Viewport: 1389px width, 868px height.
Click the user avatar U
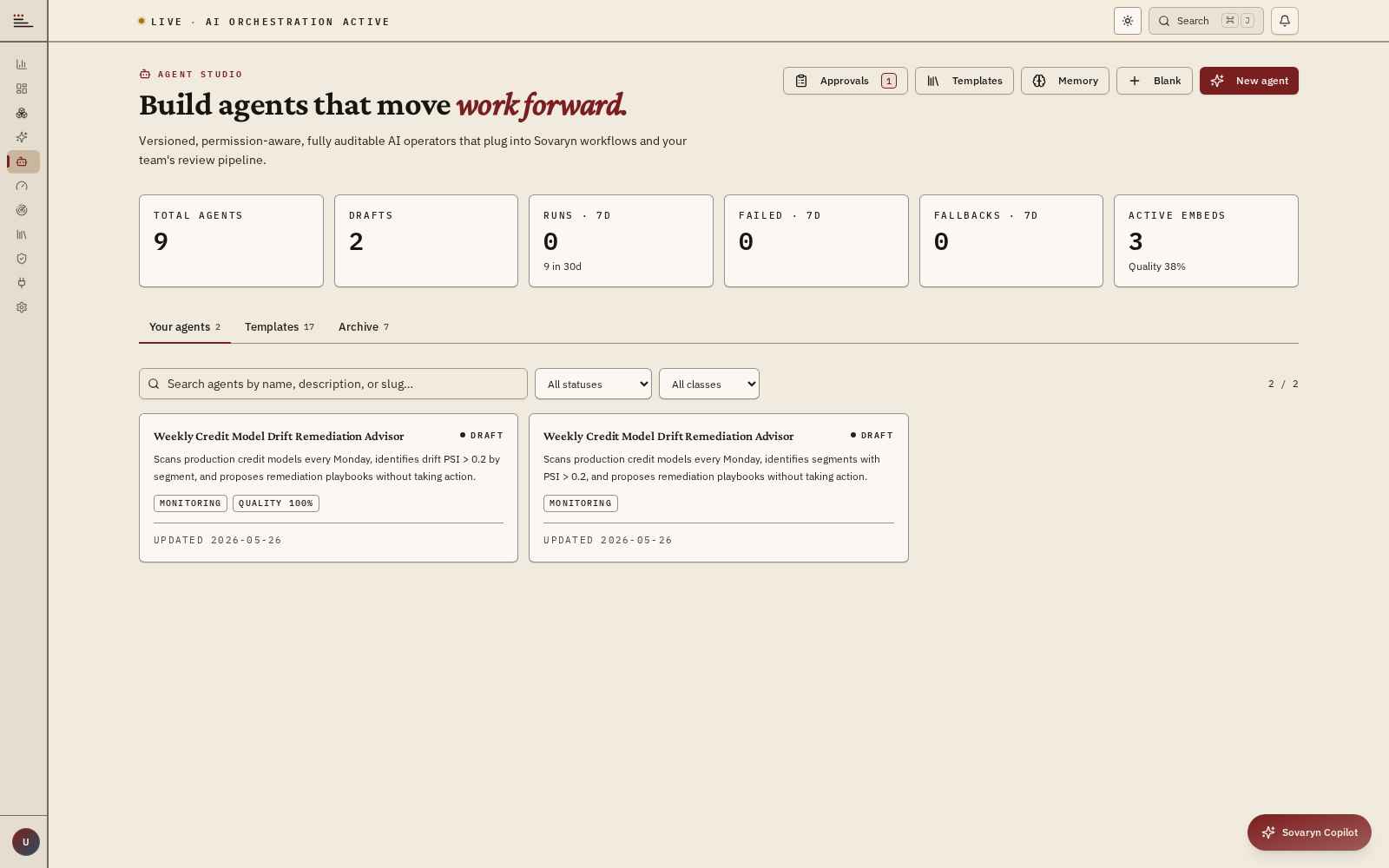point(25,842)
